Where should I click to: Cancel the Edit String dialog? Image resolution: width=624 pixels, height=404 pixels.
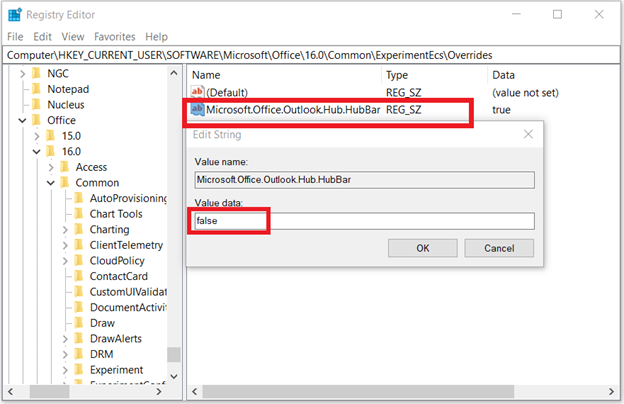(499, 248)
